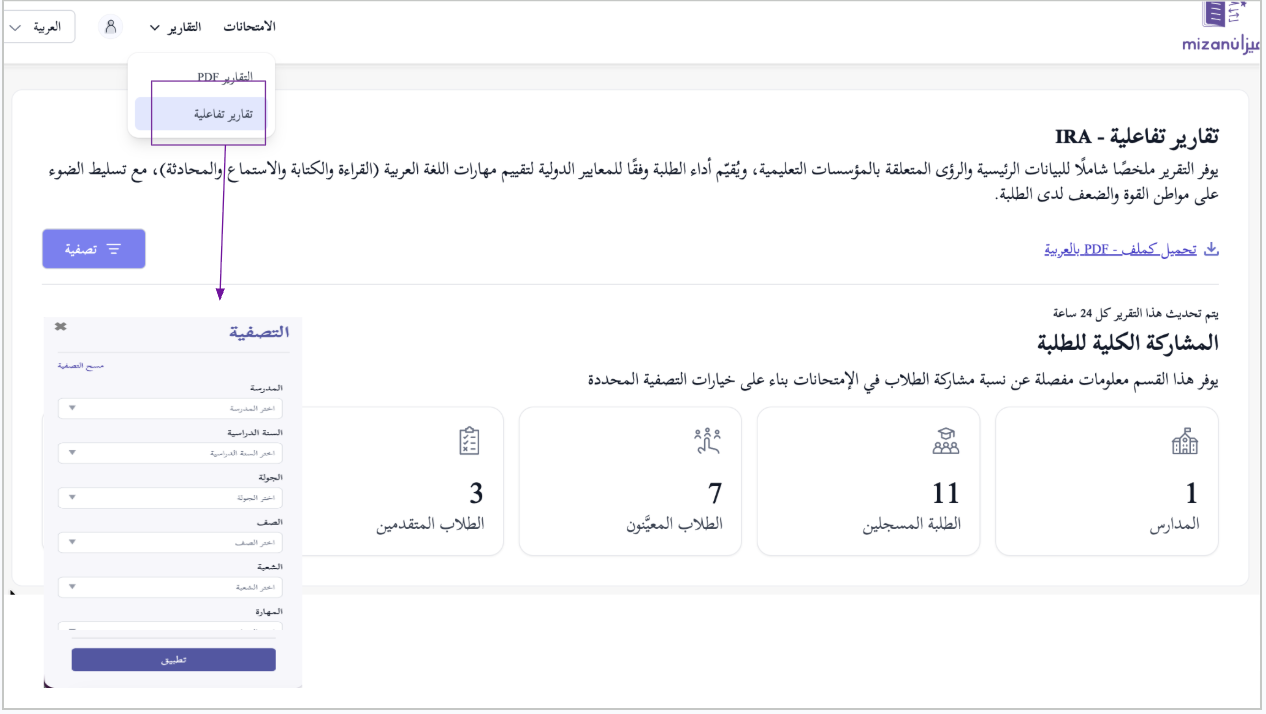Open the الجولة round dropdown
Viewport: 1266px width, 714px height.
pyautogui.click(x=170, y=497)
